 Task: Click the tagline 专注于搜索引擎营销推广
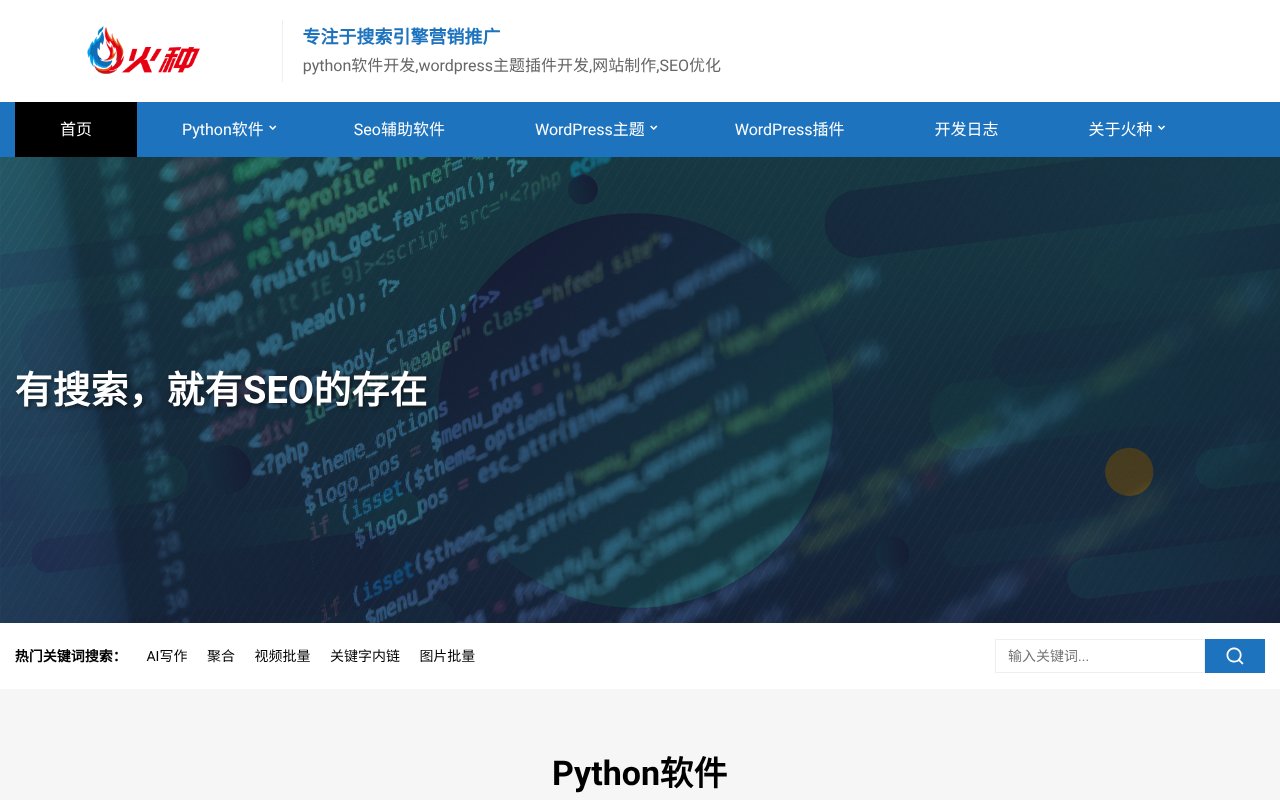(x=401, y=36)
